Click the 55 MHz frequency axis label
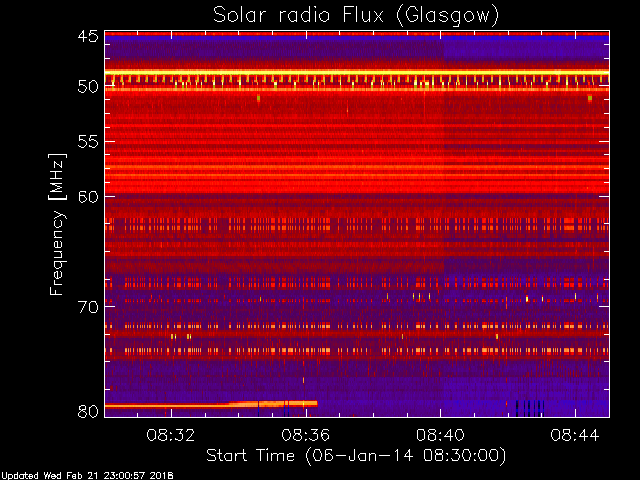640x480 pixels. pos(88,142)
